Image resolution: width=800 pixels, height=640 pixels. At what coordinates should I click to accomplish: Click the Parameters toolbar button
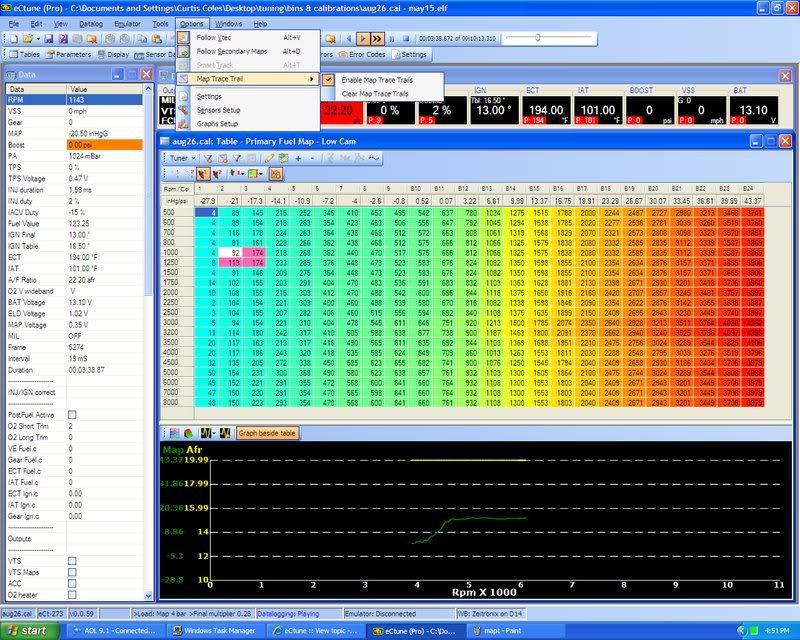pos(68,54)
